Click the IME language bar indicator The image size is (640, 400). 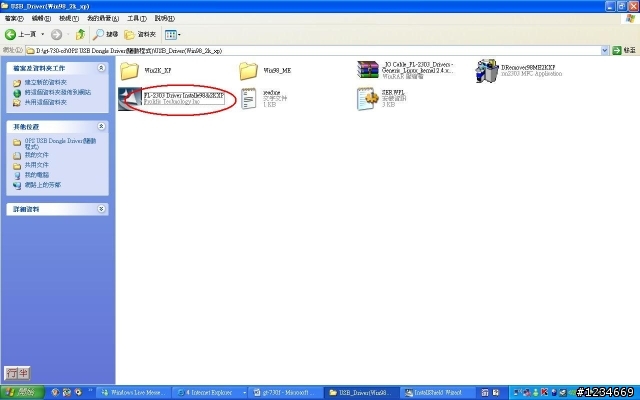17,373
